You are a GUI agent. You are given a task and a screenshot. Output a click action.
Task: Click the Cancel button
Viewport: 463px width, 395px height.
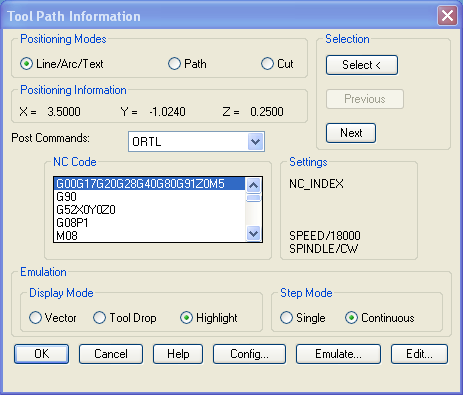pyautogui.click(x=111, y=354)
